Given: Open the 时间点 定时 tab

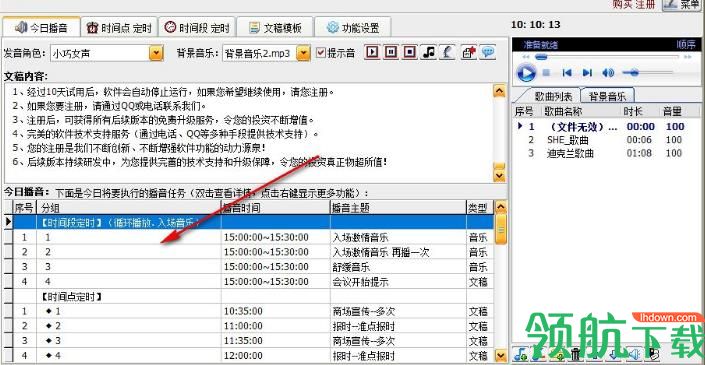Looking at the screenshot, I should pos(119,27).
